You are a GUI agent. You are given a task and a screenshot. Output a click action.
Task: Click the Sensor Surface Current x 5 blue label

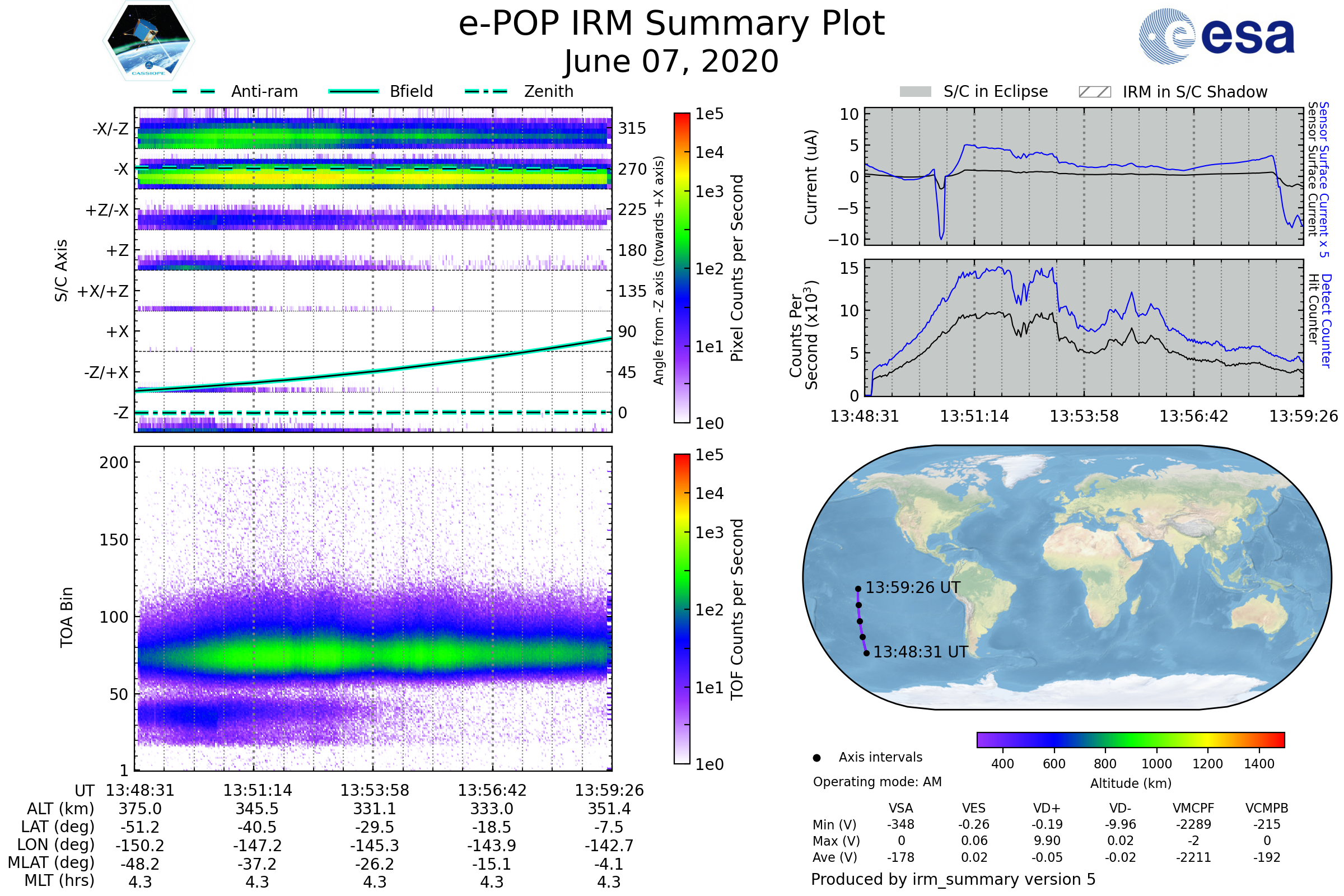(1323, 179)
